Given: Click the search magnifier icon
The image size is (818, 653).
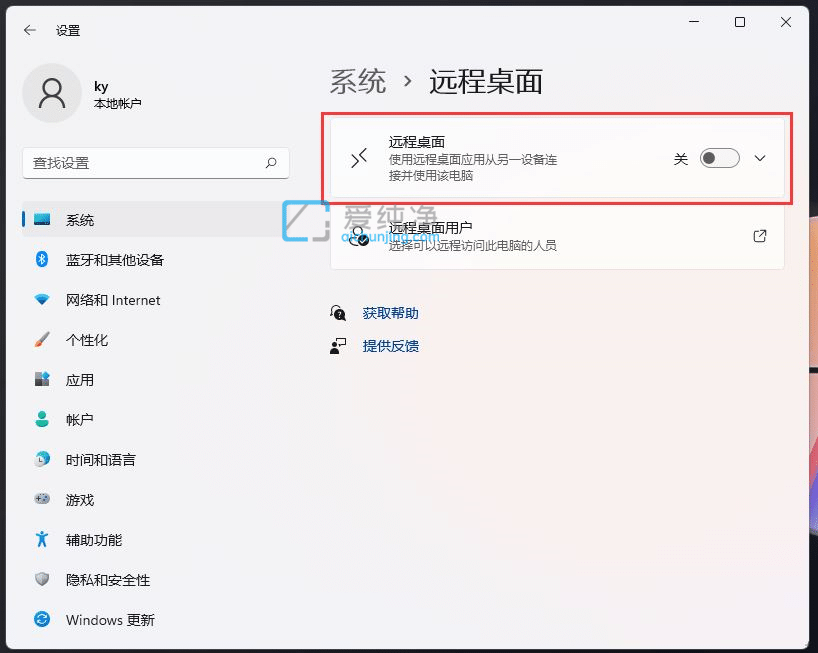Looking at the screenshot, I should pos(271,163).
